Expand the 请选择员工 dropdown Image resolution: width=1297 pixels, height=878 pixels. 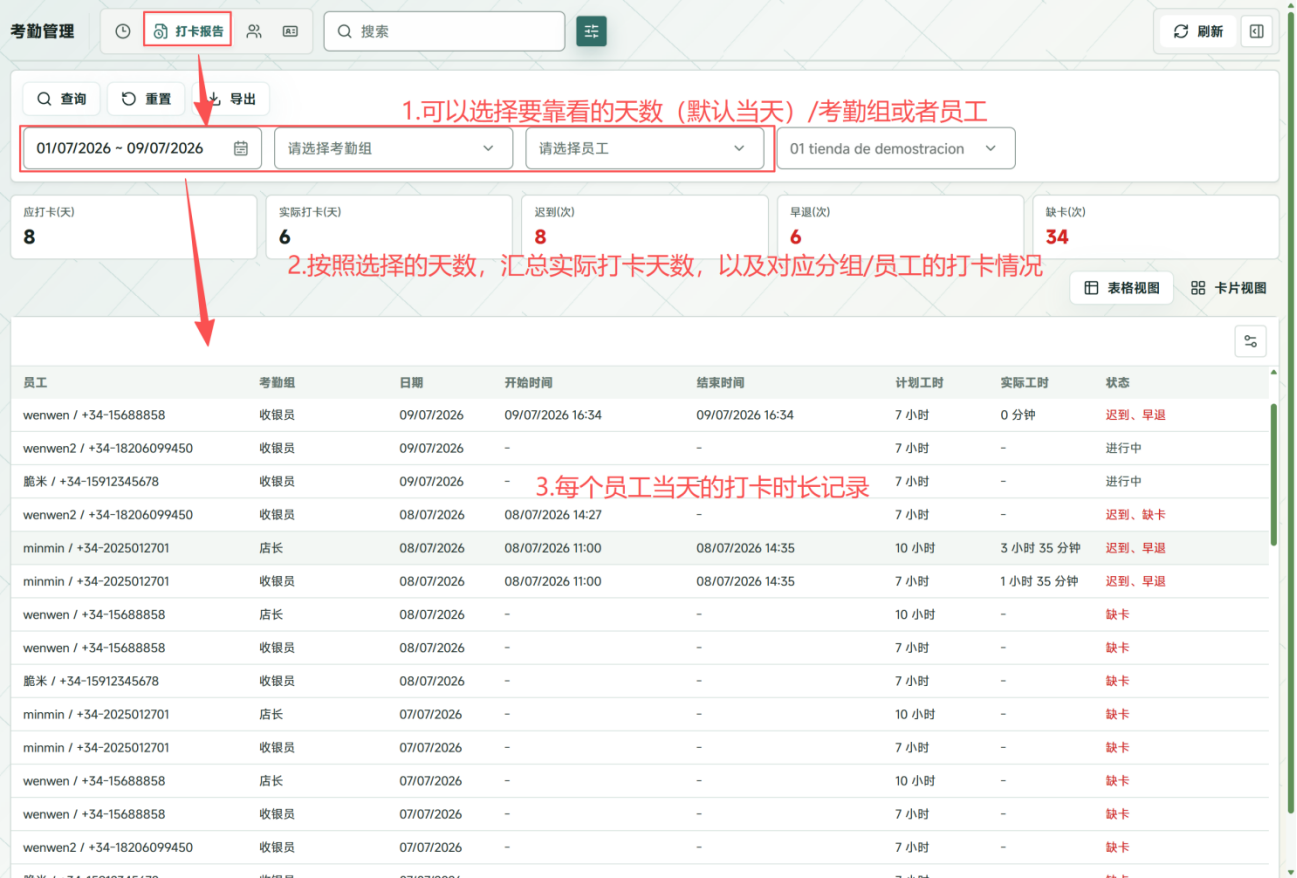(645, 148)
